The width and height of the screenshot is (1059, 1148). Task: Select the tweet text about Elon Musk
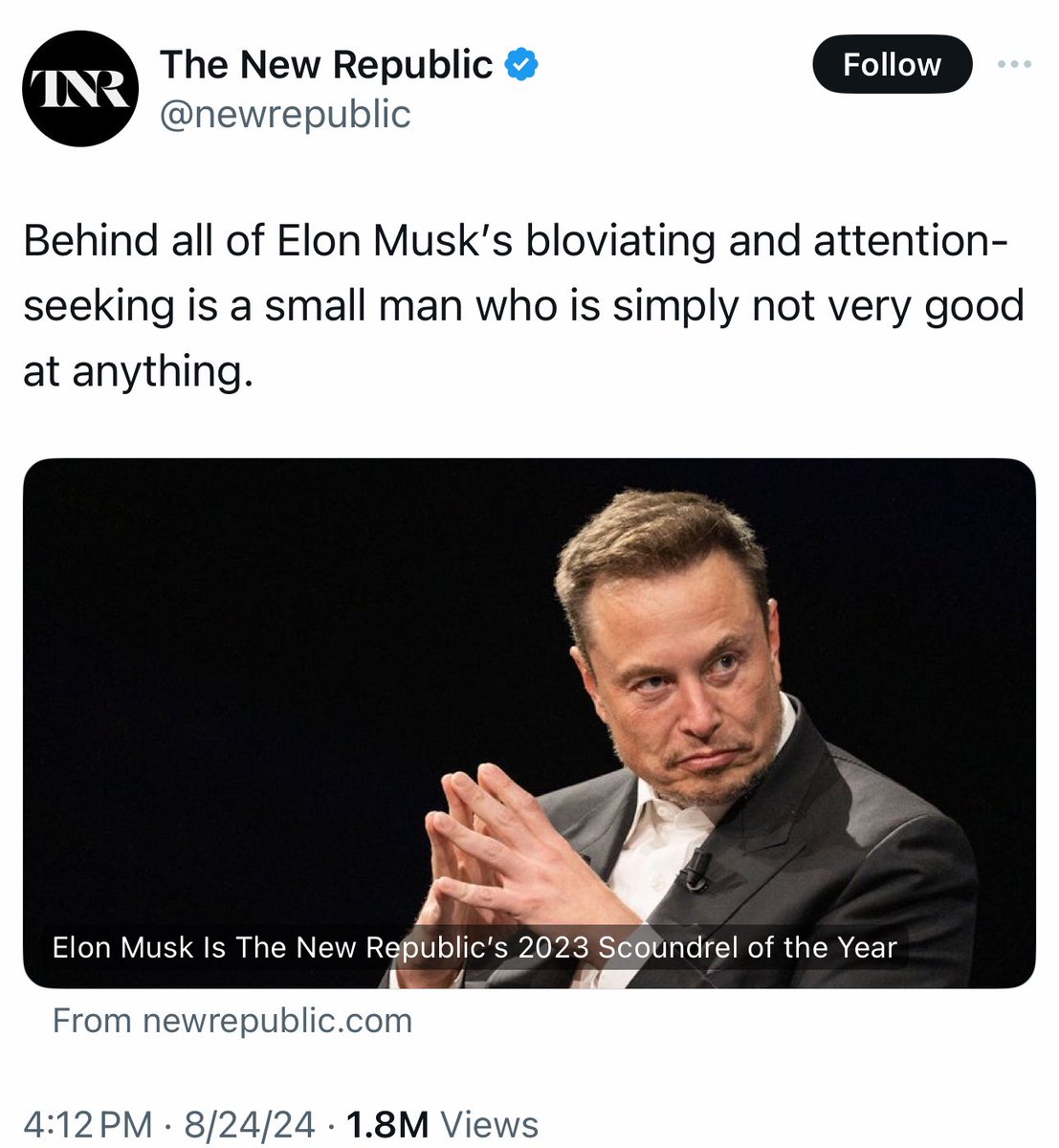523,306
